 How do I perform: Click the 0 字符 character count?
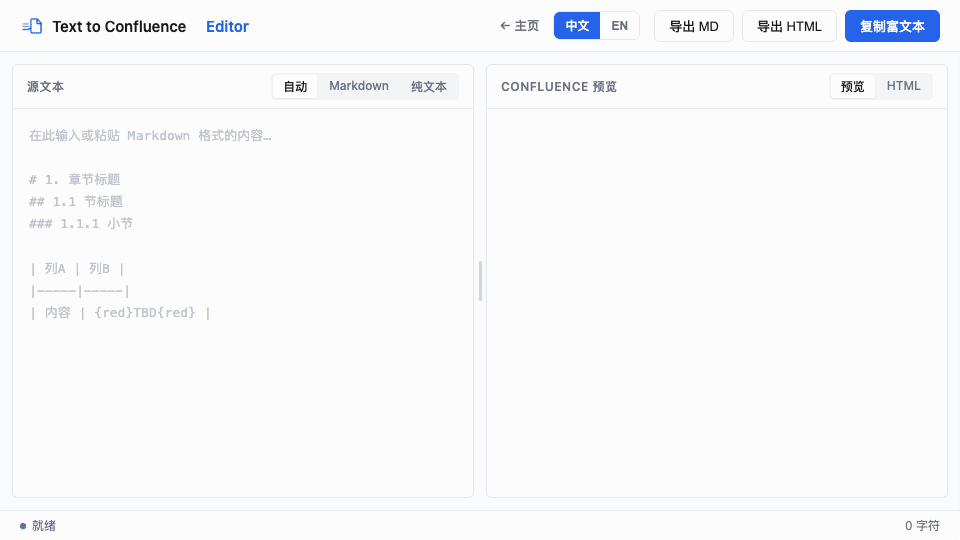[x=922, y=525]
